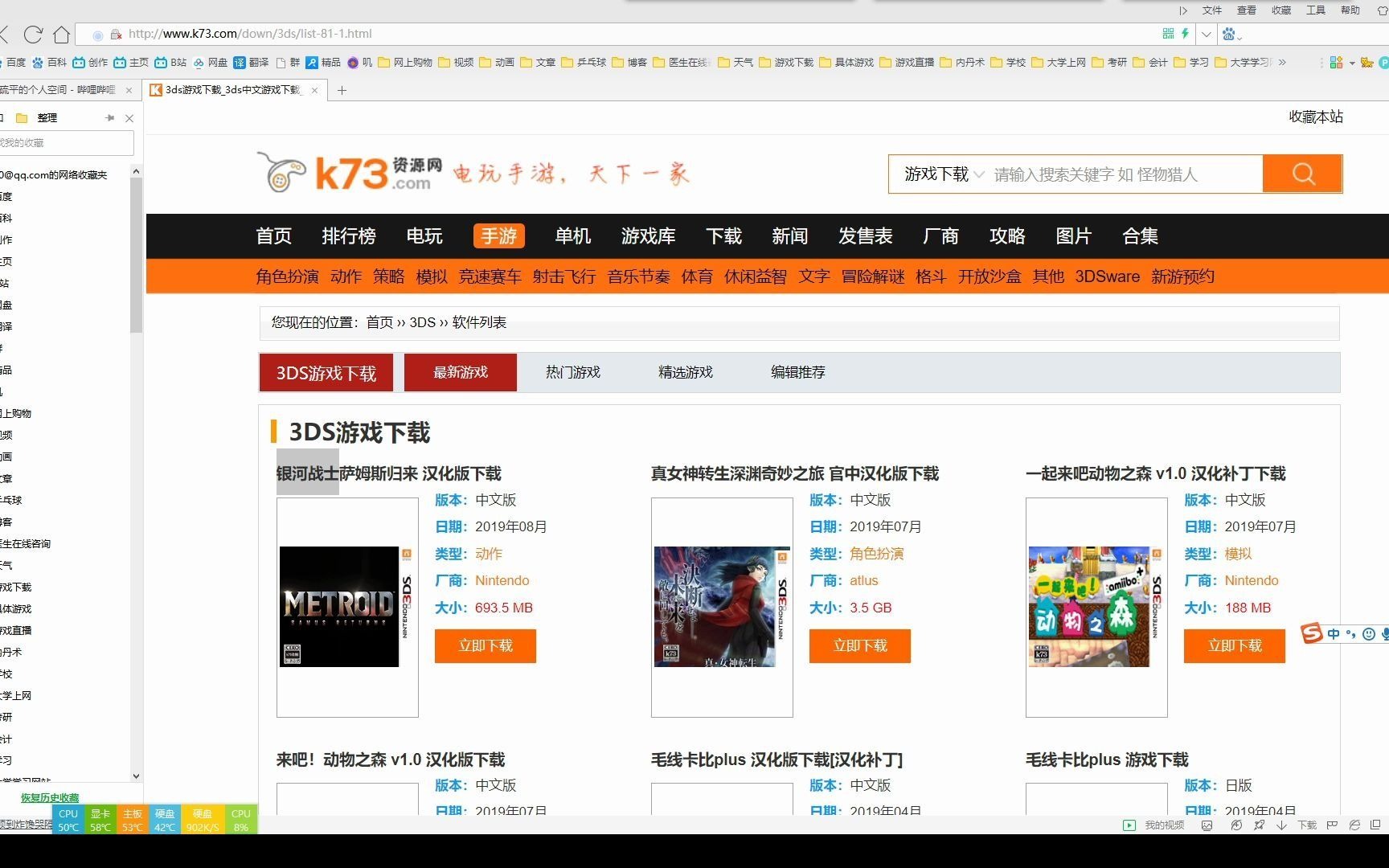Open a new tab with plus button
The height and width of the screenshot is (868, 1389).
click(342, 90)
